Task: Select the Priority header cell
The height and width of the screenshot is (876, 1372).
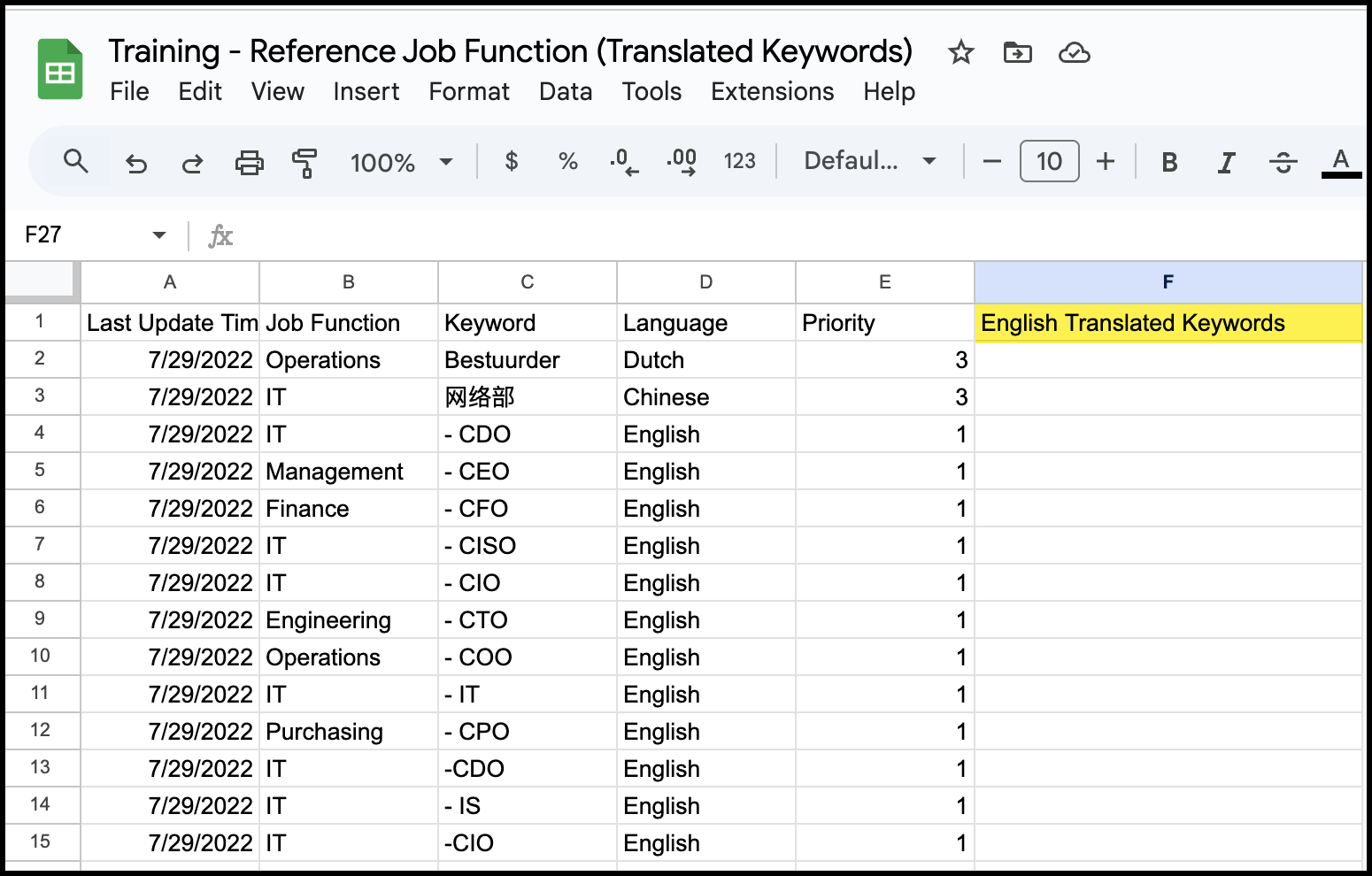Action: (x=885, y=323)
